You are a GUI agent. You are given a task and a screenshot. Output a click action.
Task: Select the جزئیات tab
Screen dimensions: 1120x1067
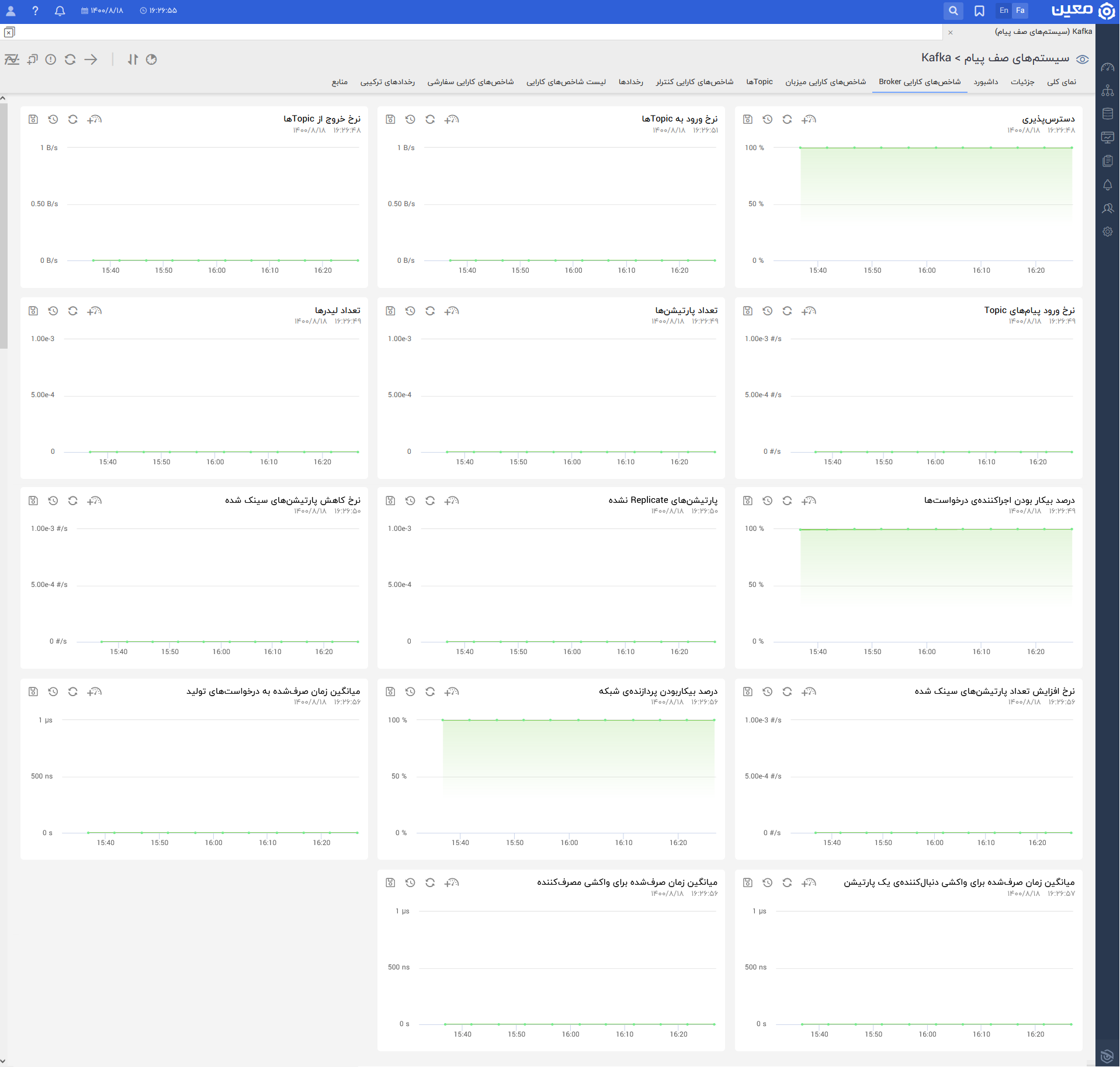point(1022,82)
